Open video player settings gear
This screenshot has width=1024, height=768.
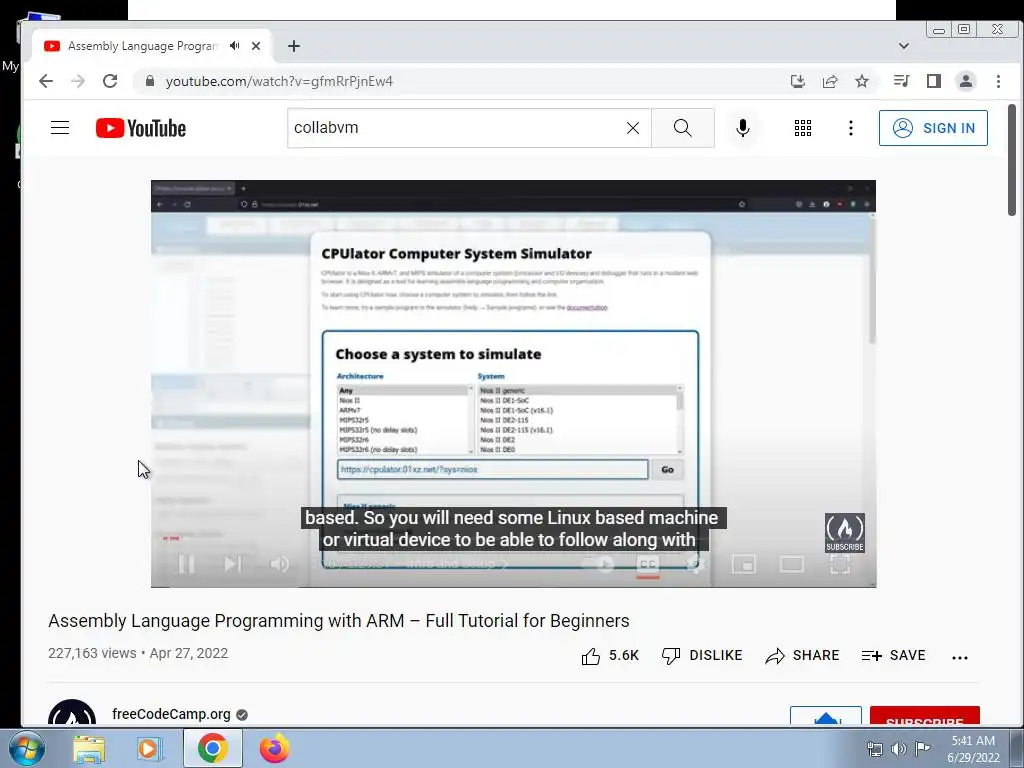click(696, 564)
